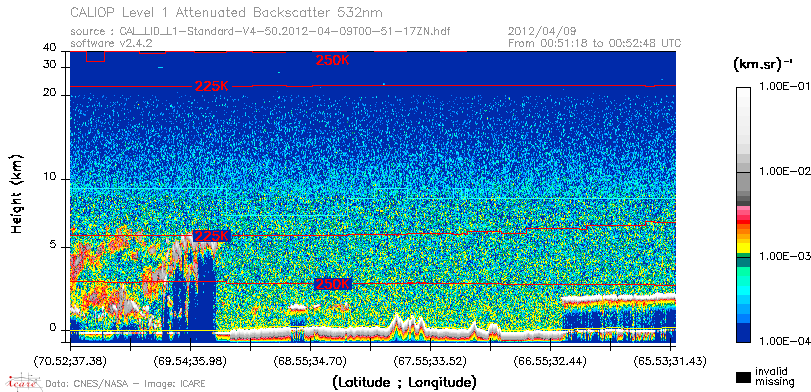Click x-axis label '(69.54;35.98)'
Screen dimensions: 811x392
[191, 361]
